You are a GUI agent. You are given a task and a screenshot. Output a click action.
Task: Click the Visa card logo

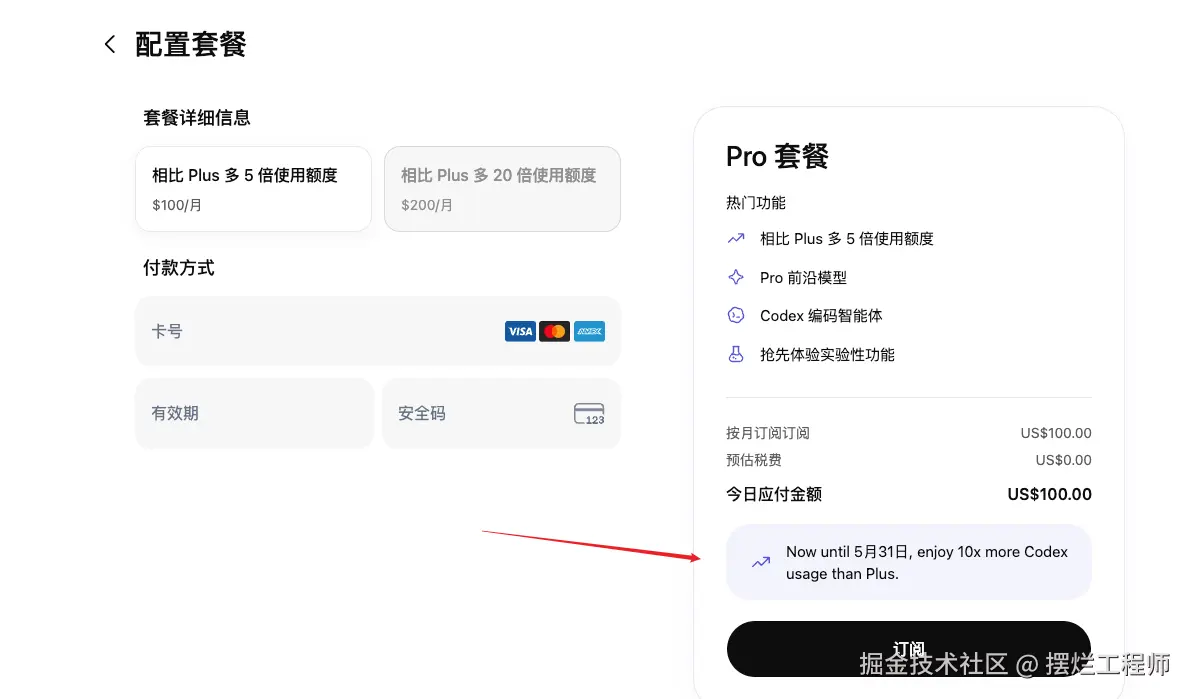coord(520,331)
